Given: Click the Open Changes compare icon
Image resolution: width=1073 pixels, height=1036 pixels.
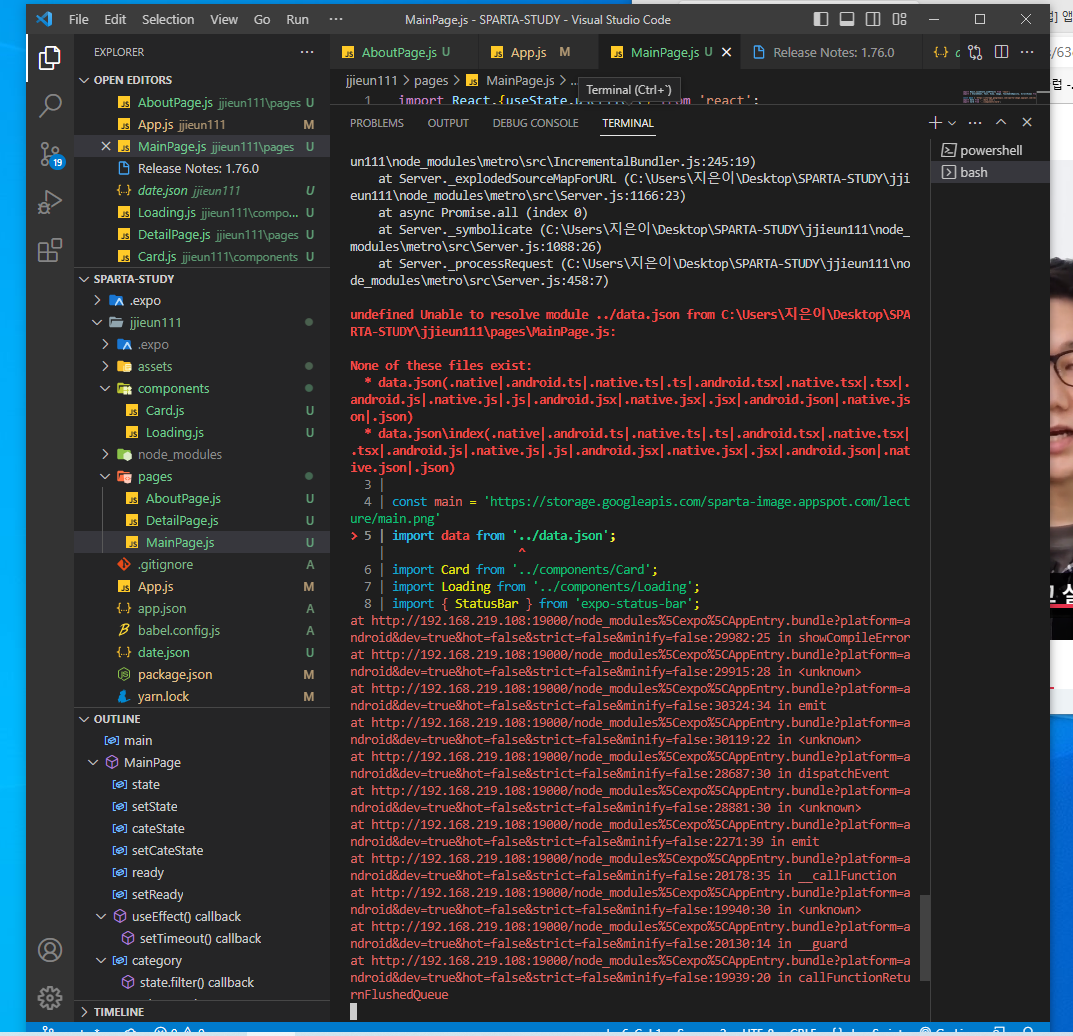Looking at the screenshot, I should pyautogui.click(x=975, y=52).
